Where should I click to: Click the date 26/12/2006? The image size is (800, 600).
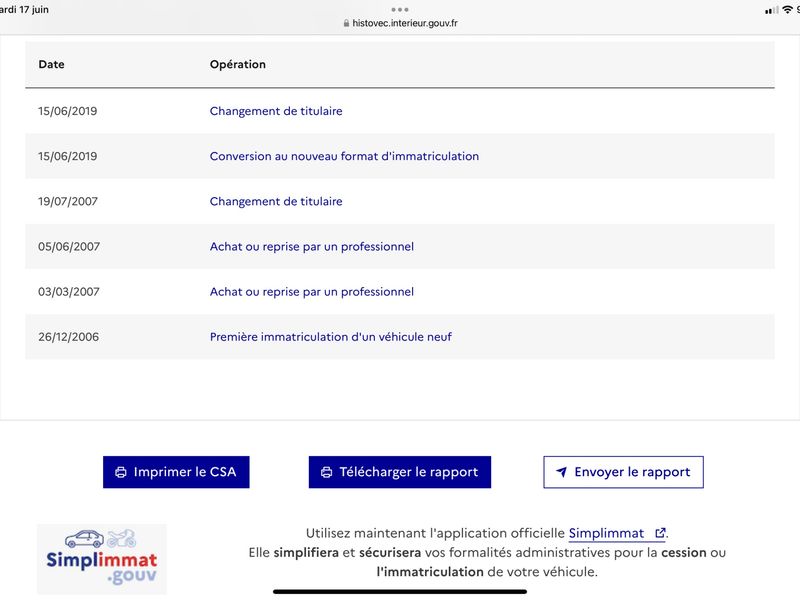(x=68, y=337)
